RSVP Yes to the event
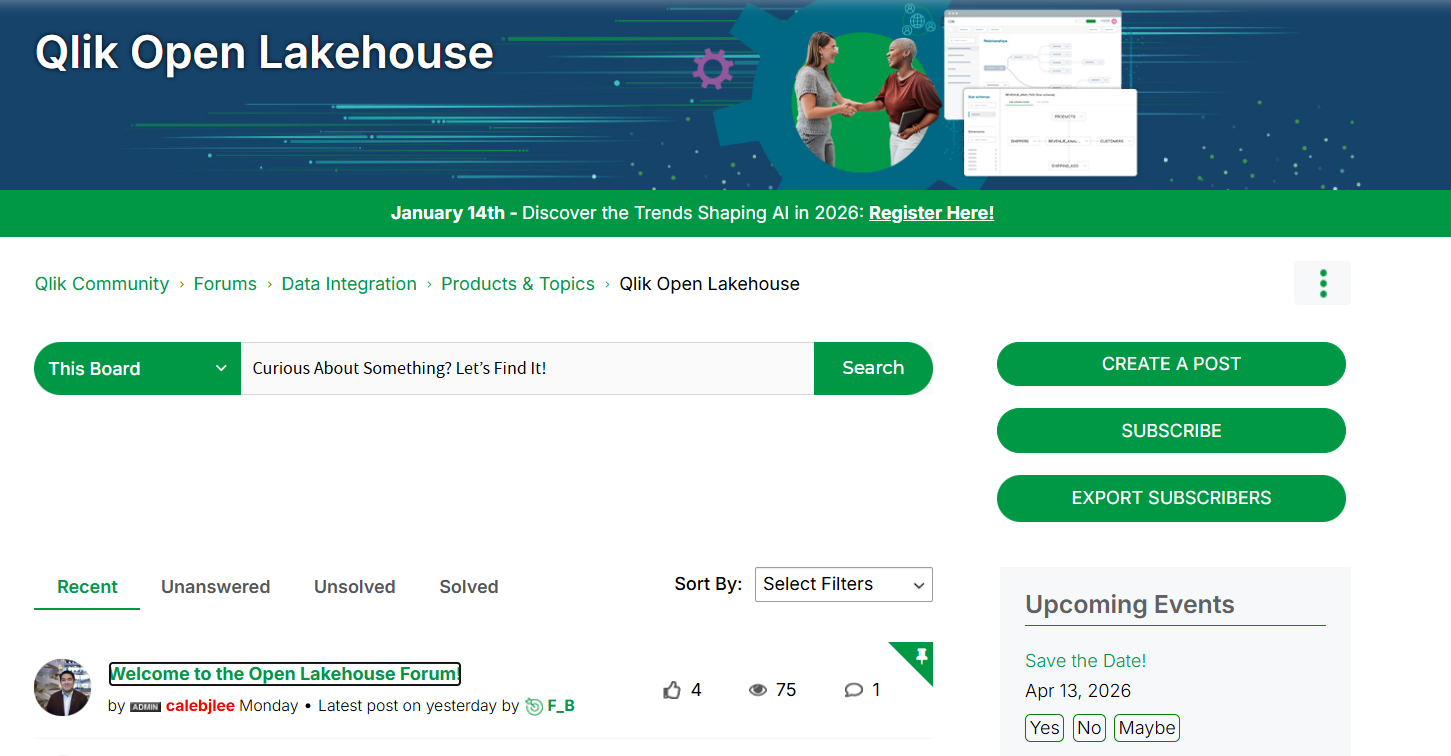This screenshot has height=756, width=1451. pos(1045,728)
